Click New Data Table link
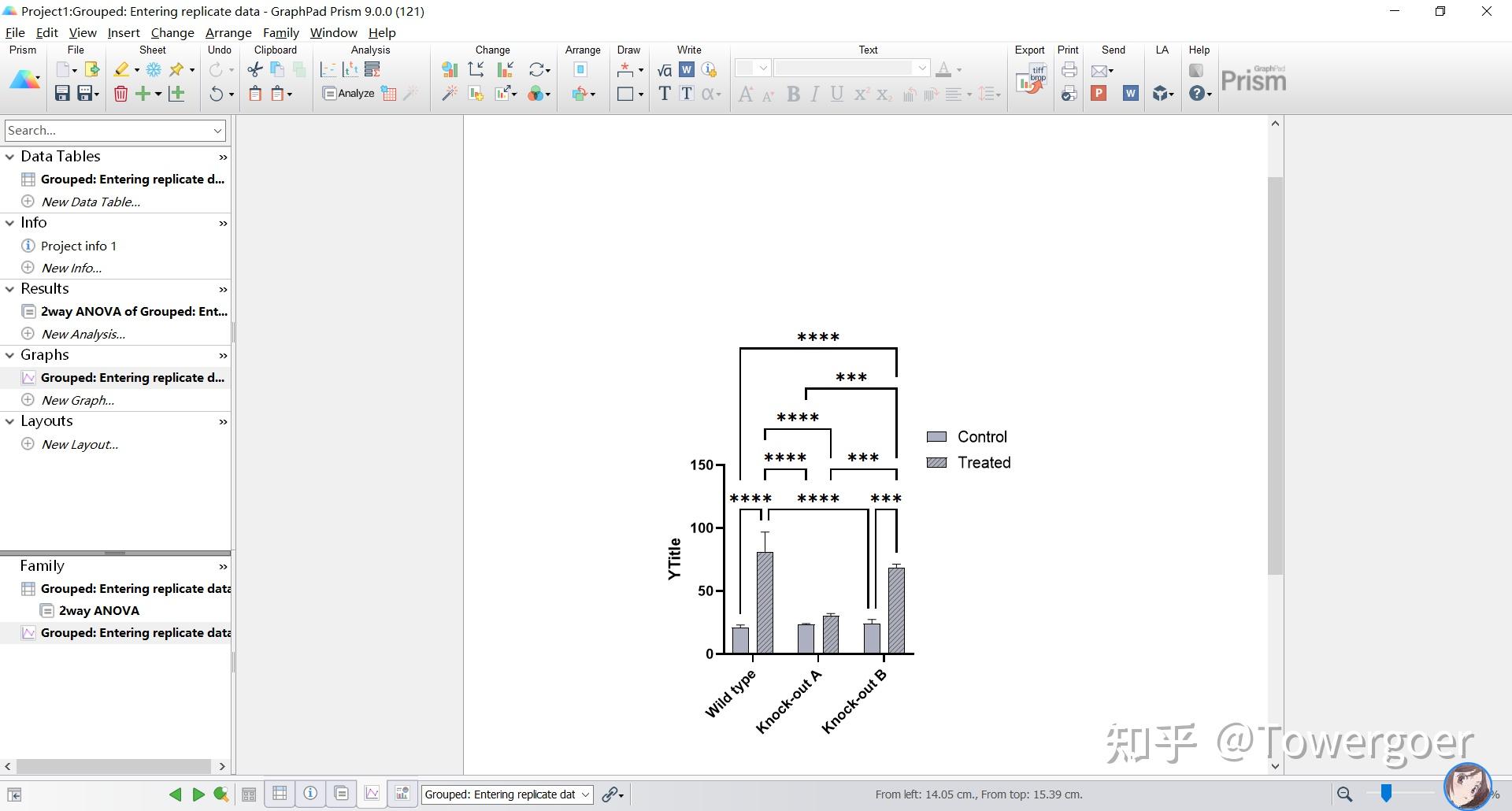 point(91,202)
